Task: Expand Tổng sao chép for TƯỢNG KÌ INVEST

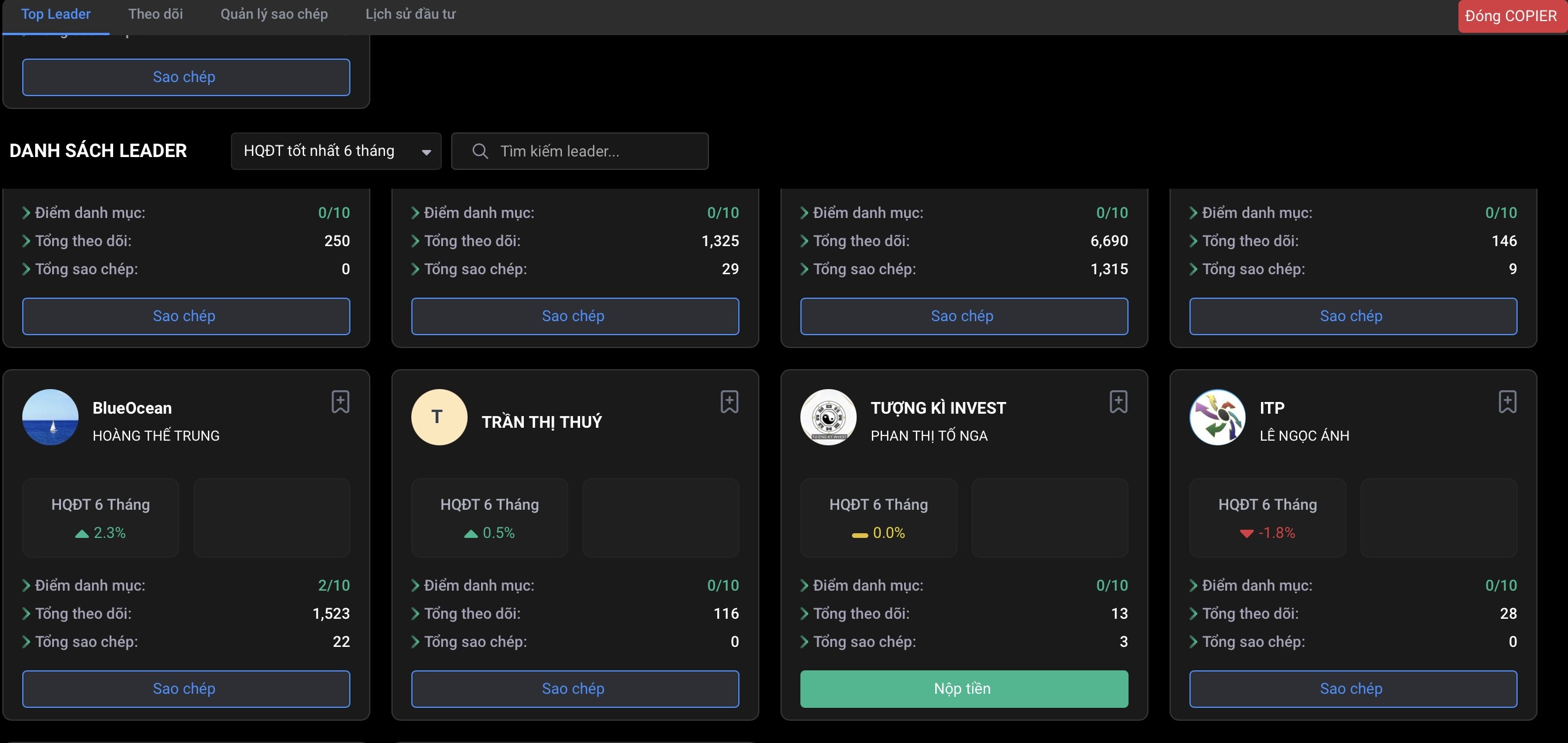Action: tap(804, 642)
